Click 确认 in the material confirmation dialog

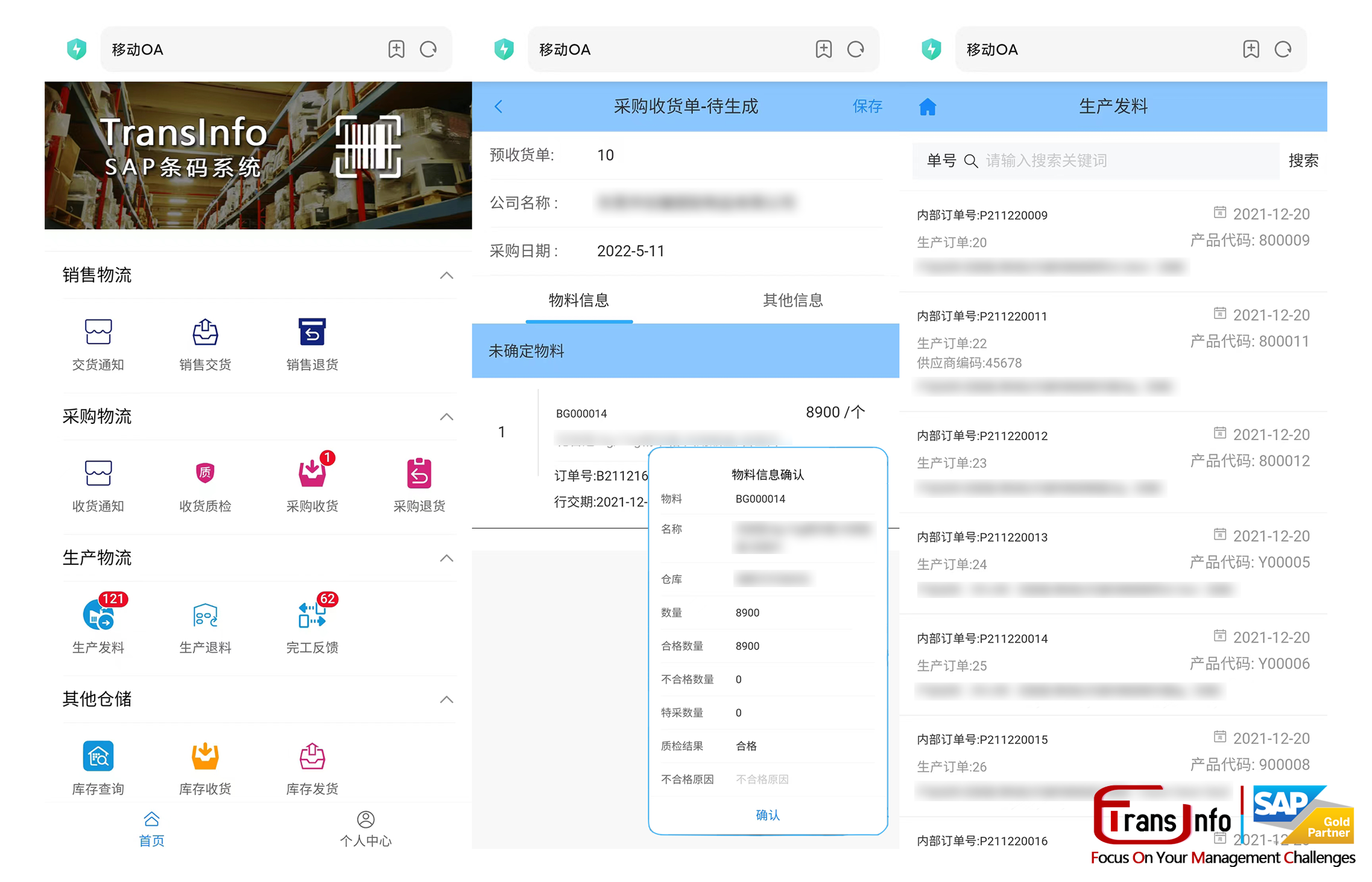click(768, 815)
